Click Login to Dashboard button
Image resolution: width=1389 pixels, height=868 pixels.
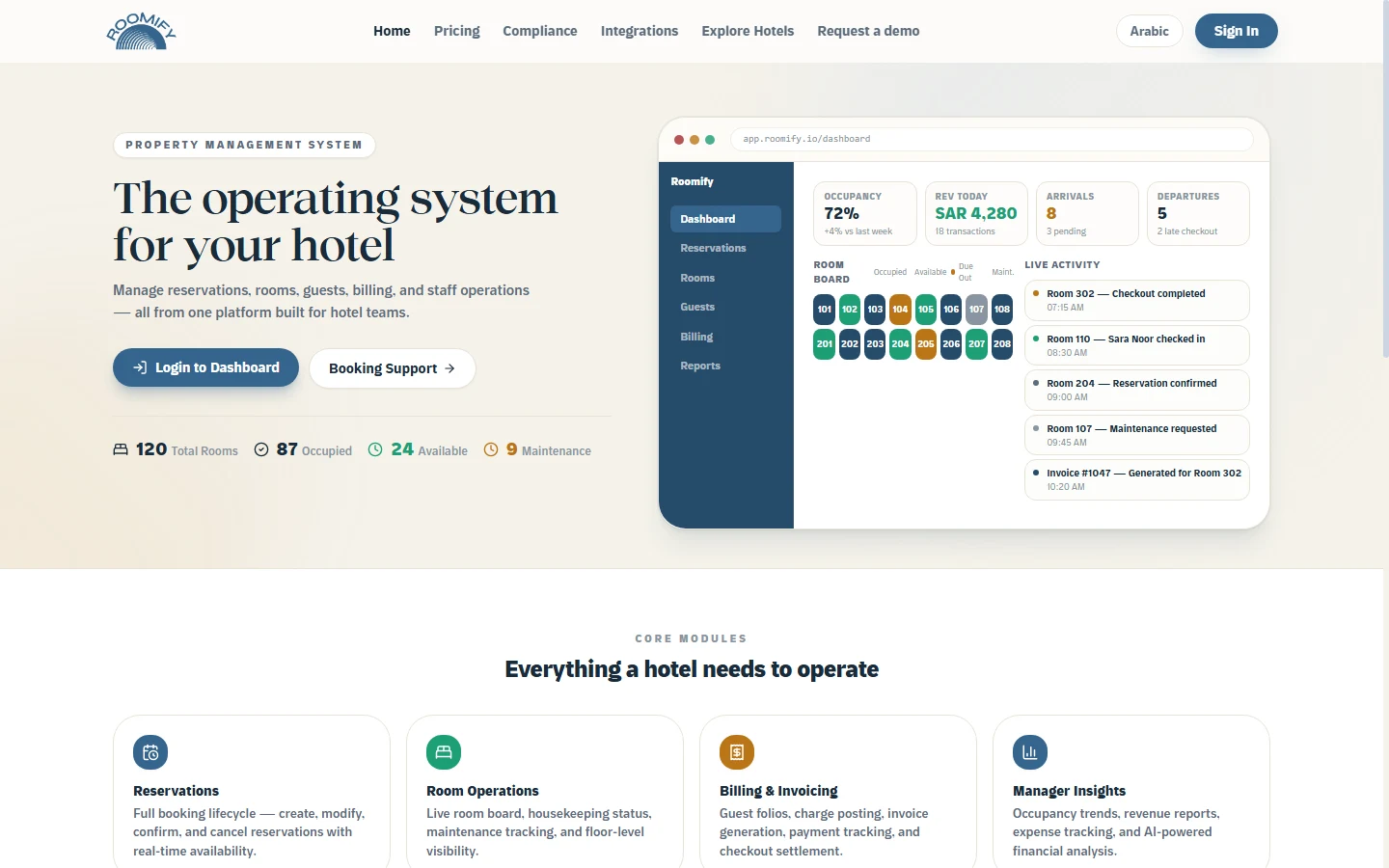coord(205,367)
